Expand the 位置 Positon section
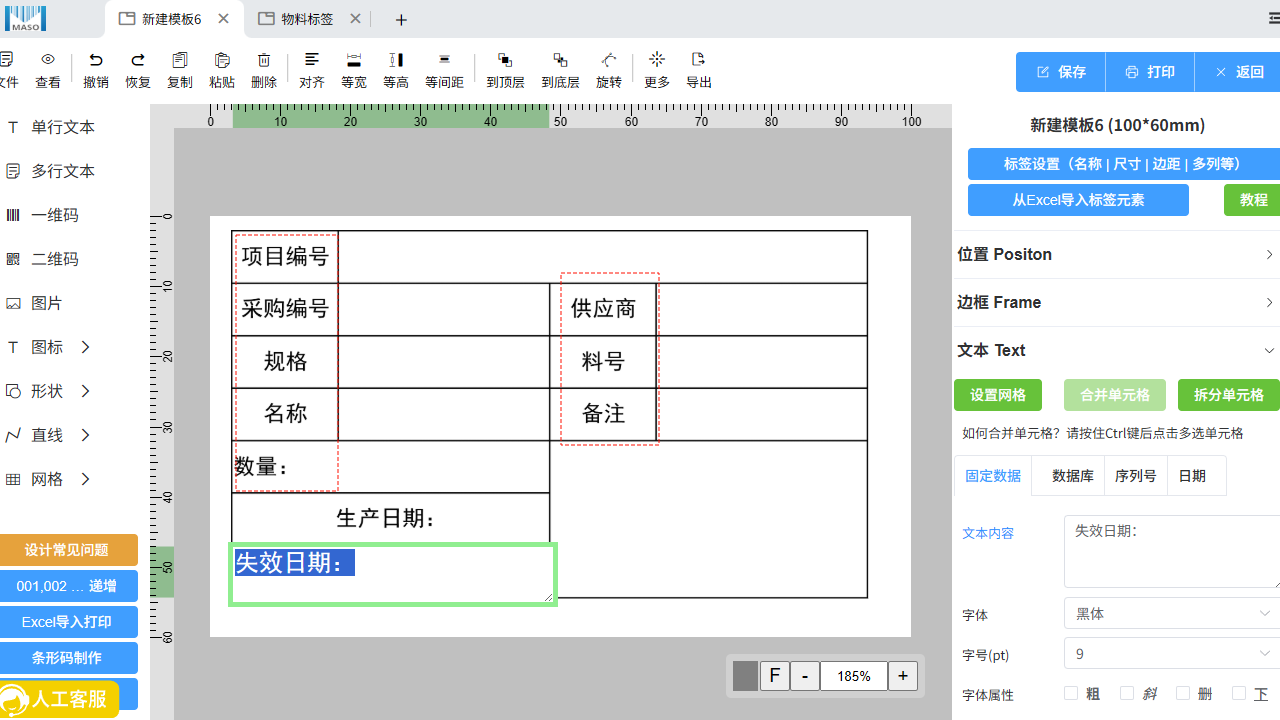The image size is (1280, 720). coord(1116,254)
